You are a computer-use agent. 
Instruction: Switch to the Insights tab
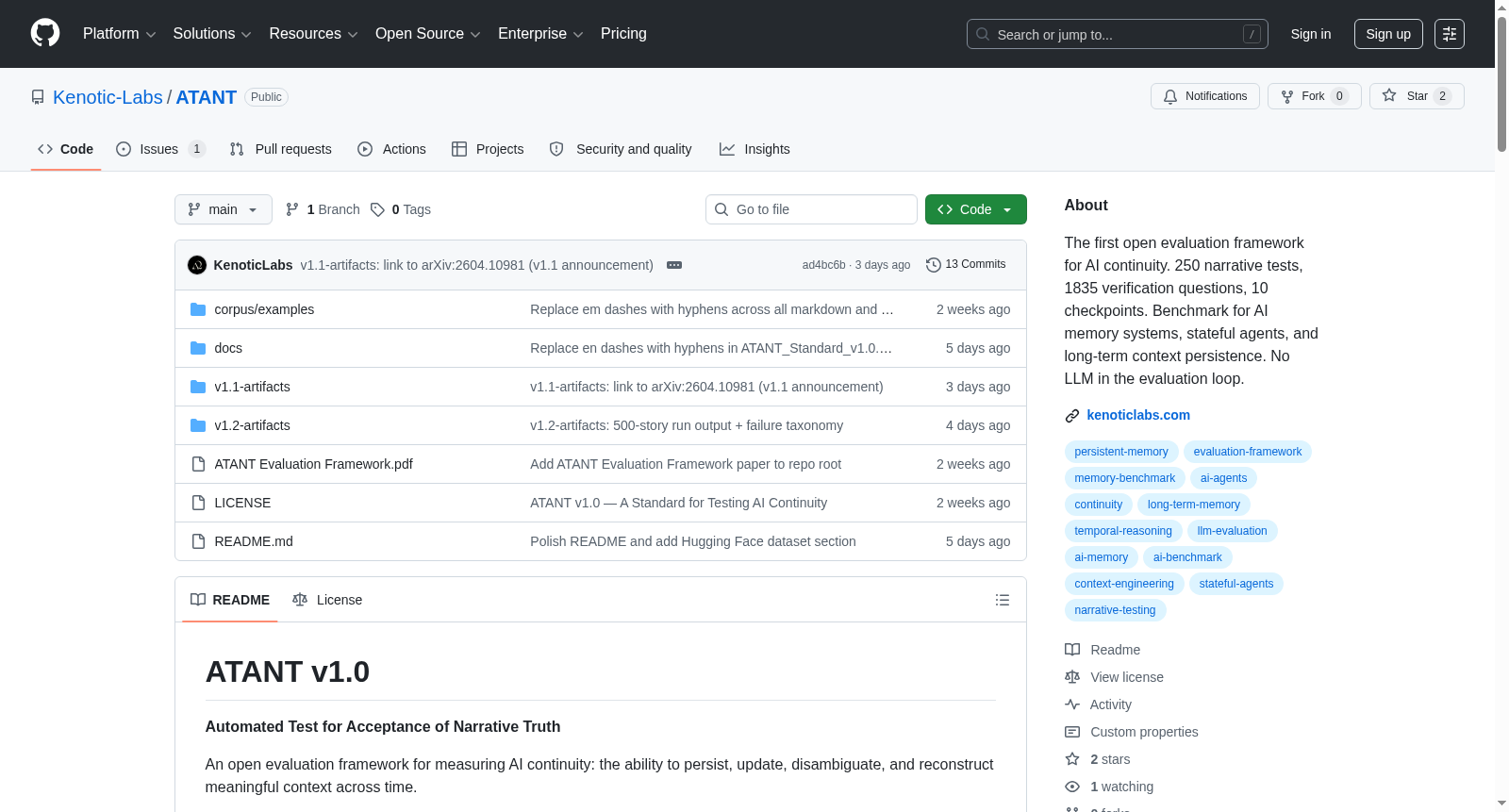[754, 149]
